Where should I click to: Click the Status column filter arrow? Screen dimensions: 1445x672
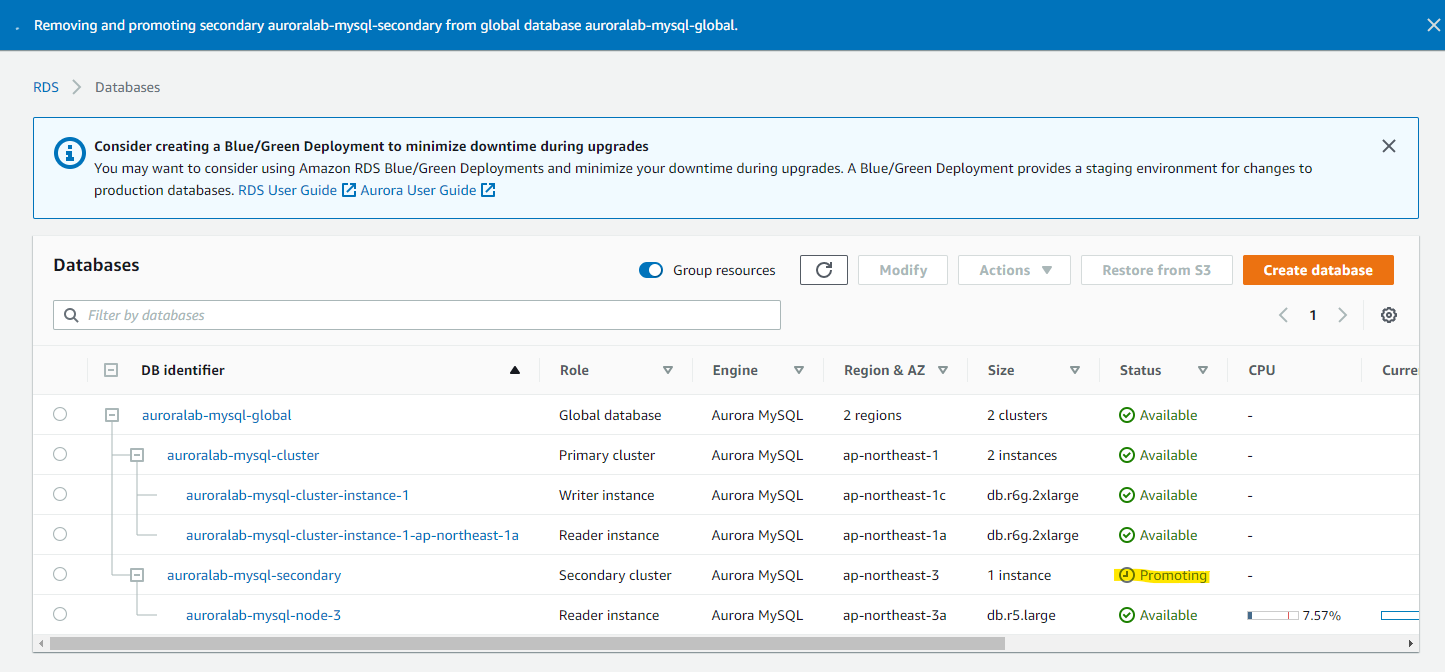tap(1203, 370)
